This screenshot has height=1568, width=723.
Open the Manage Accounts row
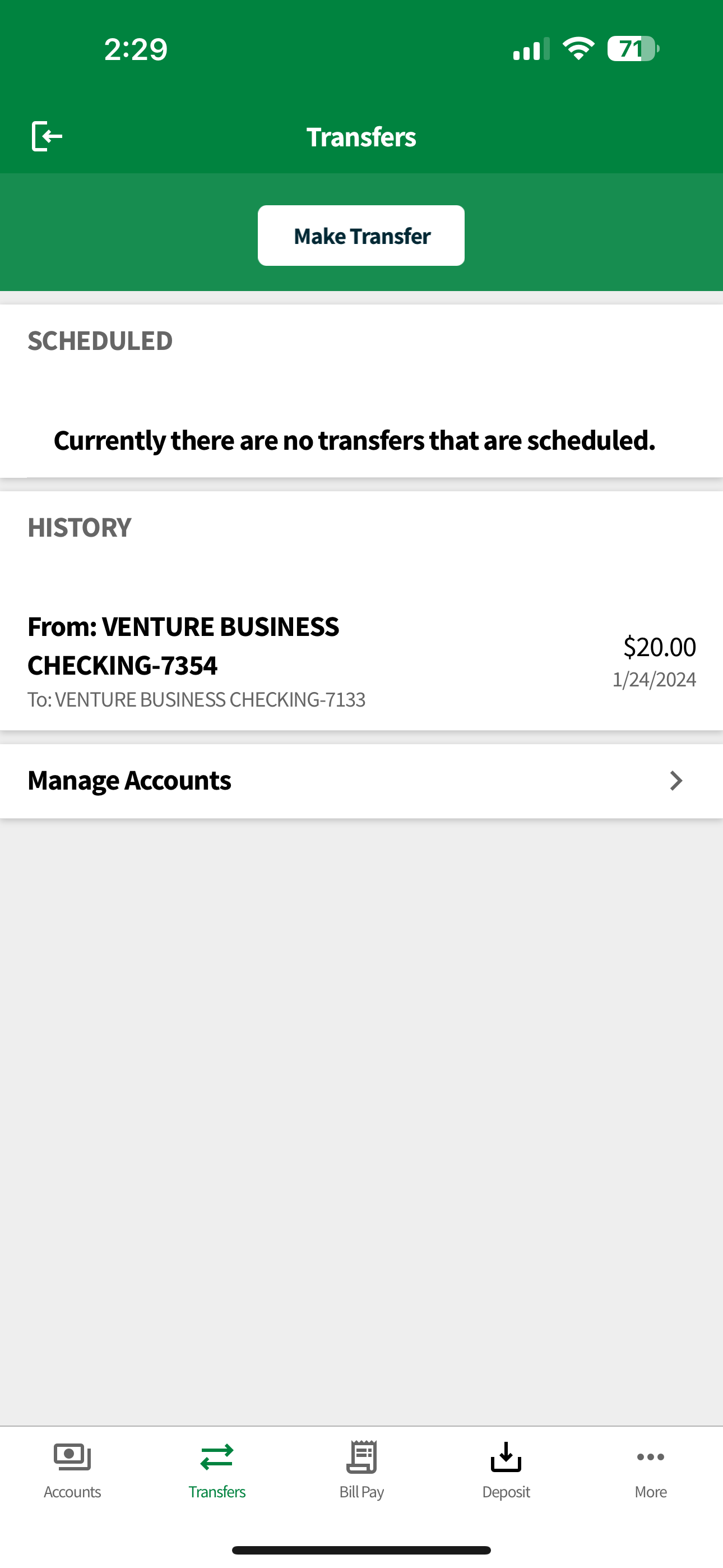[361, 781]
